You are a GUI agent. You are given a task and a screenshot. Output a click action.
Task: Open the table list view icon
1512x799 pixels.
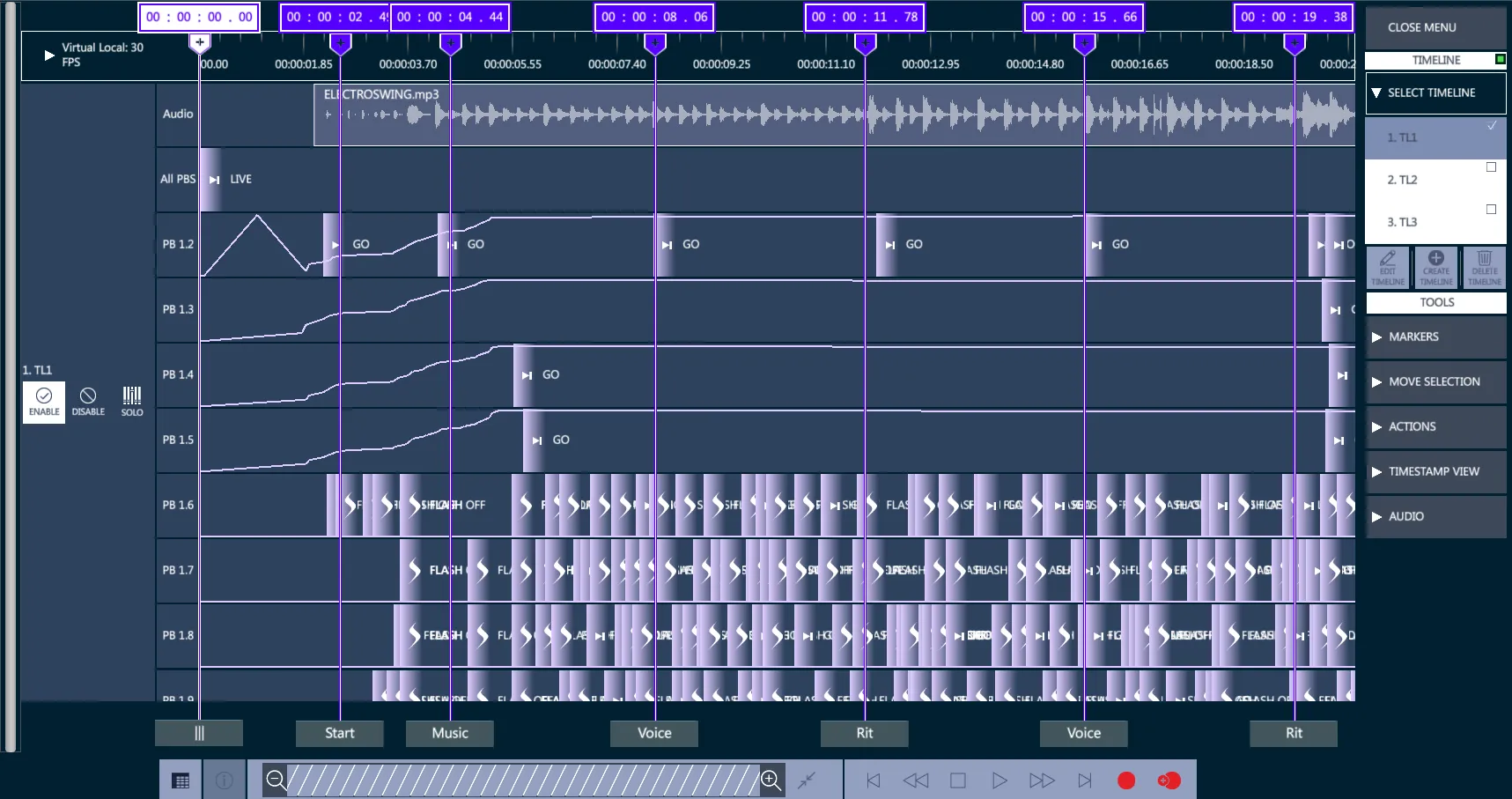pos(181,781)
